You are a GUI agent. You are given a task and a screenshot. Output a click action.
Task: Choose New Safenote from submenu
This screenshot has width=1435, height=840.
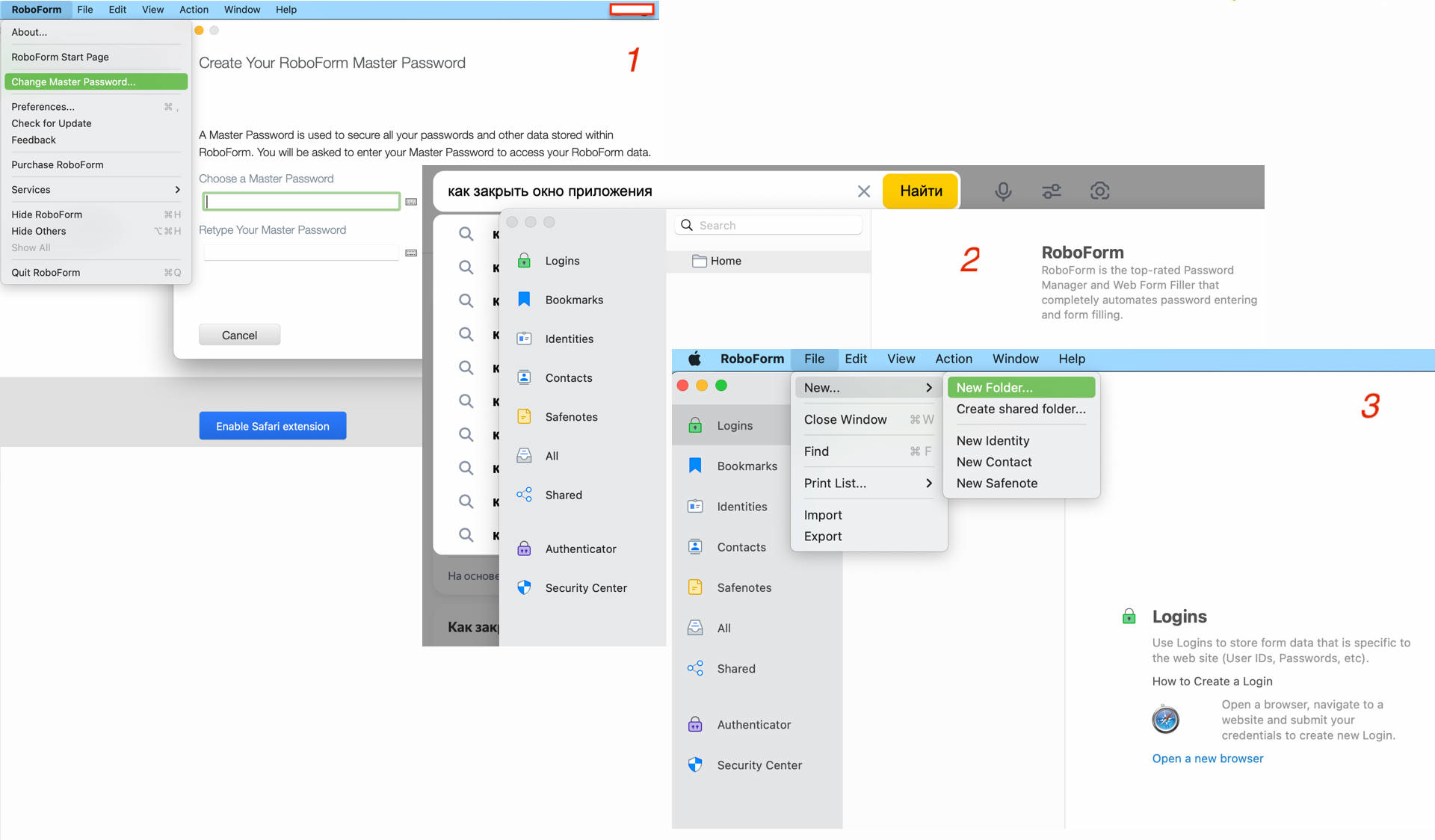pyautogui.click(x=1021, y=484)
